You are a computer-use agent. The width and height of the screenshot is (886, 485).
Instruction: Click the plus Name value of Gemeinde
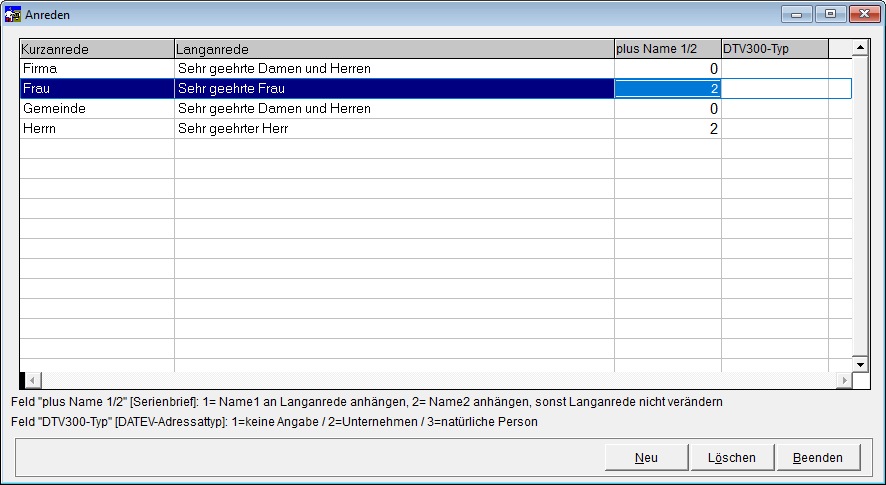click(668, 109)
